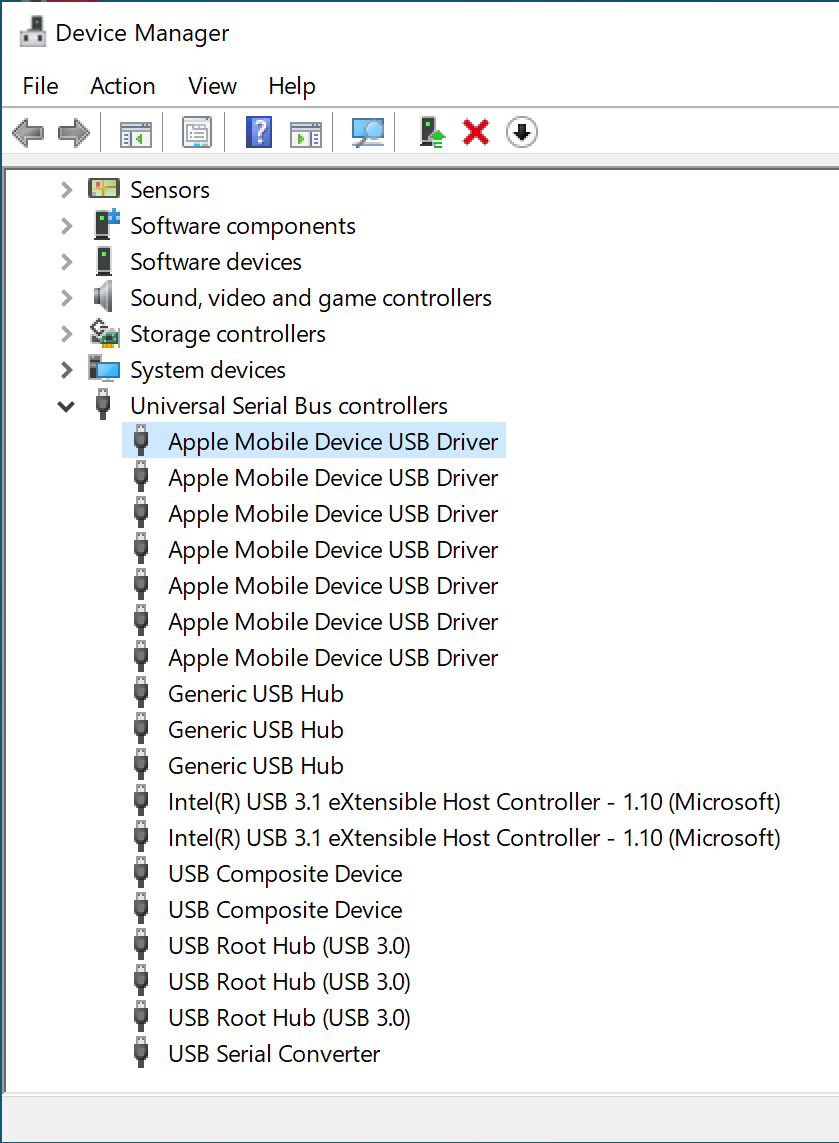Open the Action menu
The width and height of the screenshot is (839, 1143).
(x=122, y=86)
